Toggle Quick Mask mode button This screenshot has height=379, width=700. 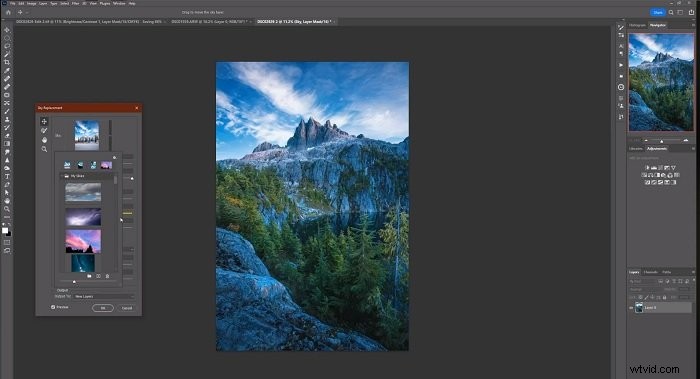click(x=7, y=242)
